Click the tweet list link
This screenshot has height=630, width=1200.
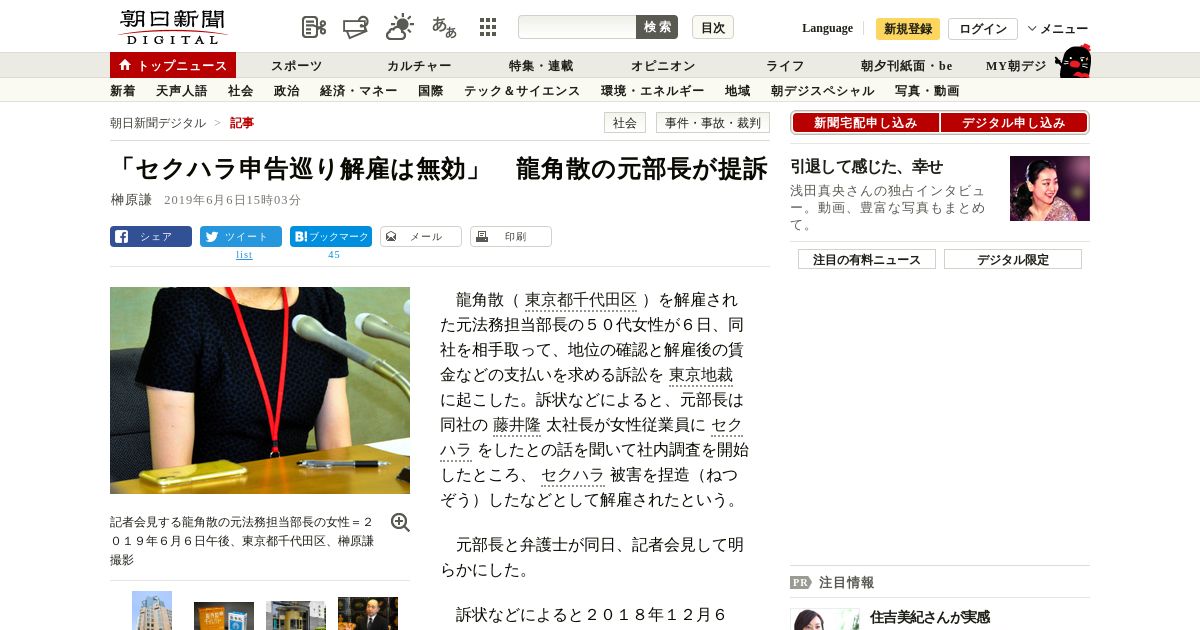[244, 255]
